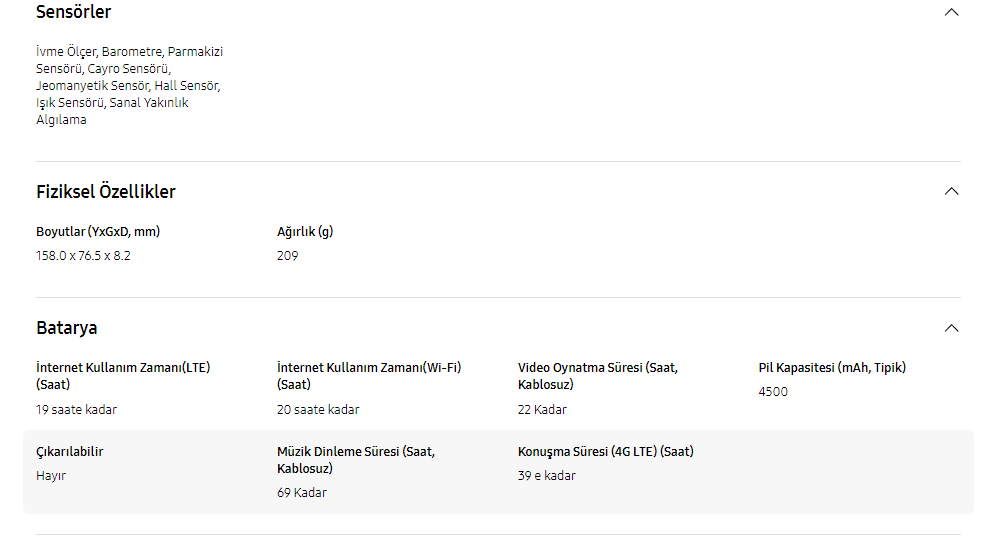Click the İnternet Kullanım Zamanı(LTE) label
Viewport: 1002px width, 544px height.
pyautogui.click(x=123, y=375)
